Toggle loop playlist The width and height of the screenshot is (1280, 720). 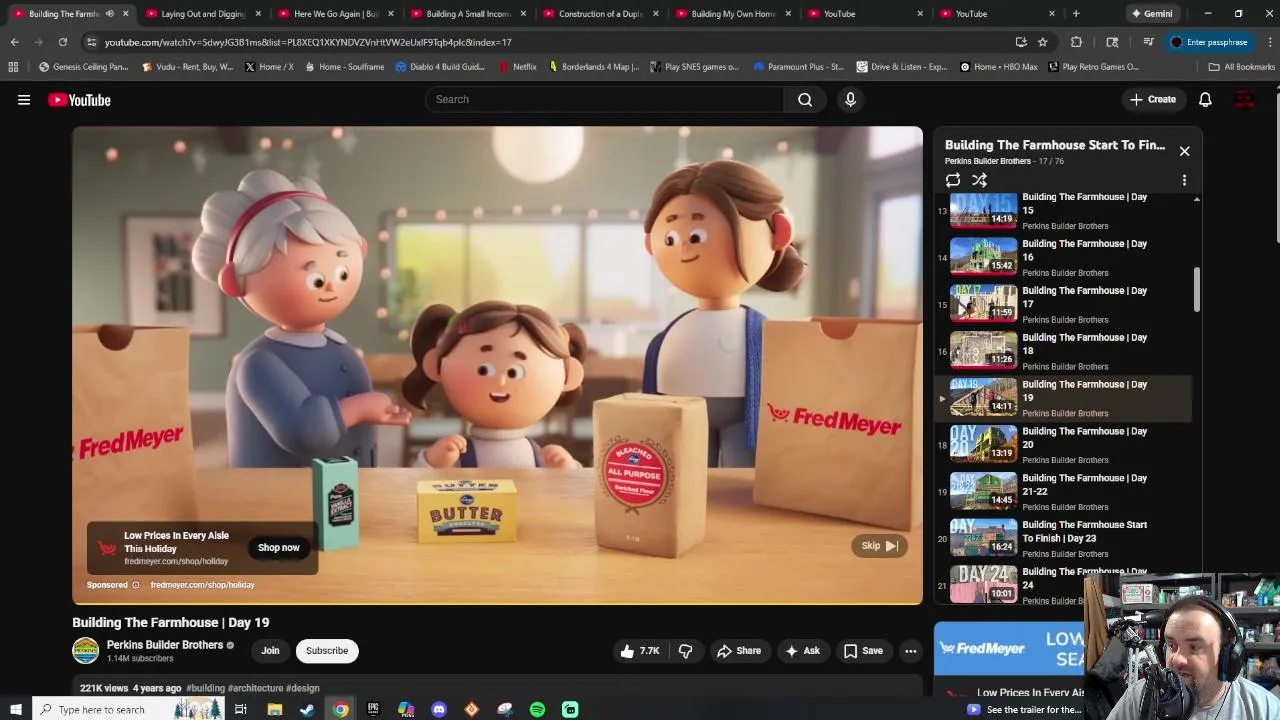pyautogui.click(x=953, y=180)
